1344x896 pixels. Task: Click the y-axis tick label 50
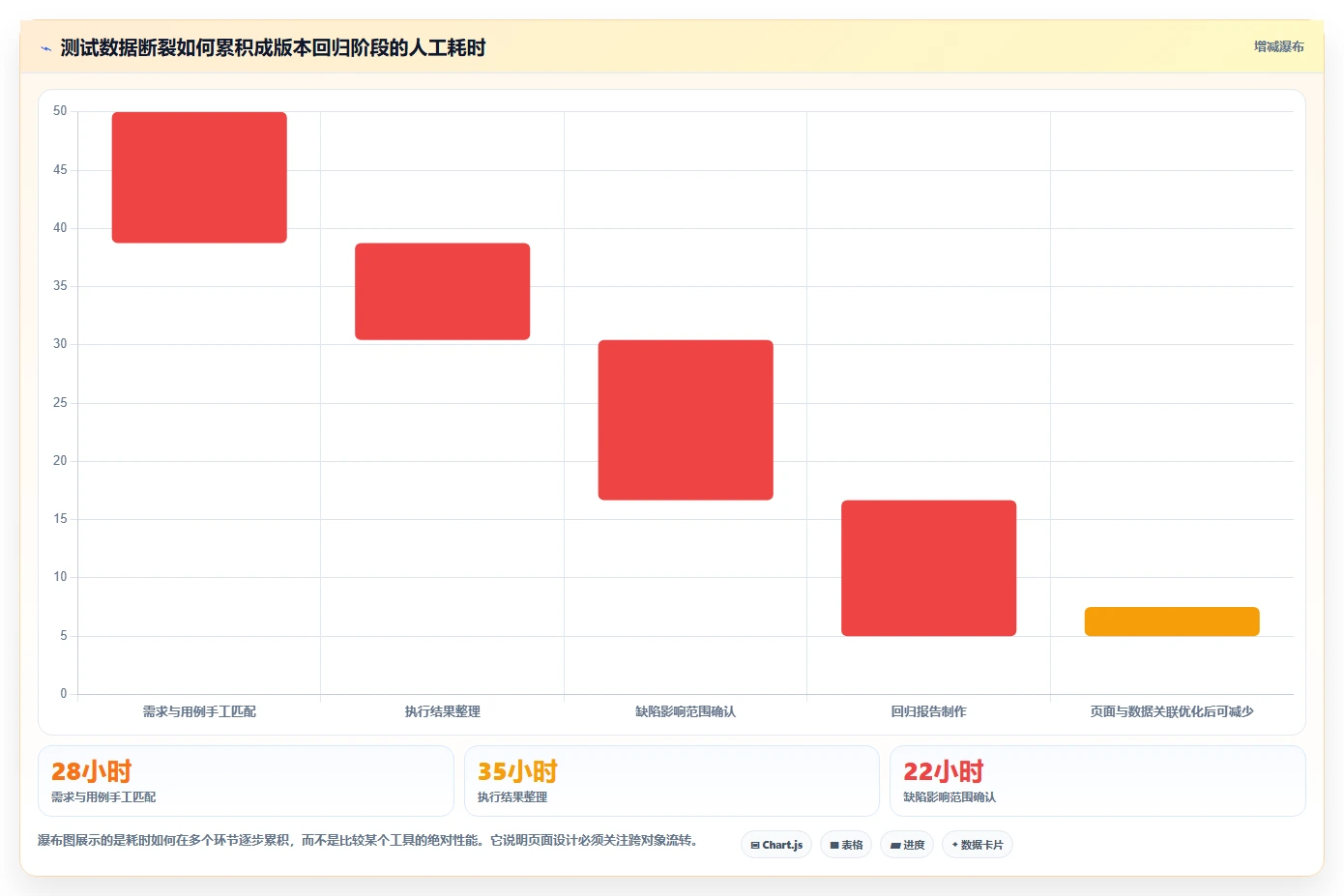click(x=60, y=111)
